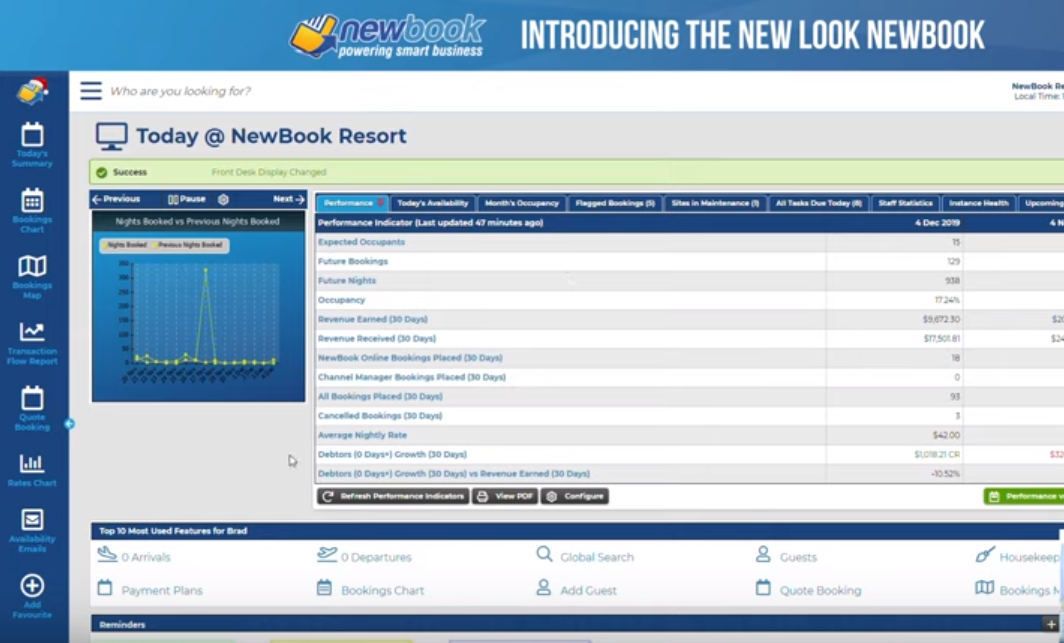Click Debtors Growth vs Revenue Earned link
Viewport: 1064px width, 643px height.
pos(454,473)
